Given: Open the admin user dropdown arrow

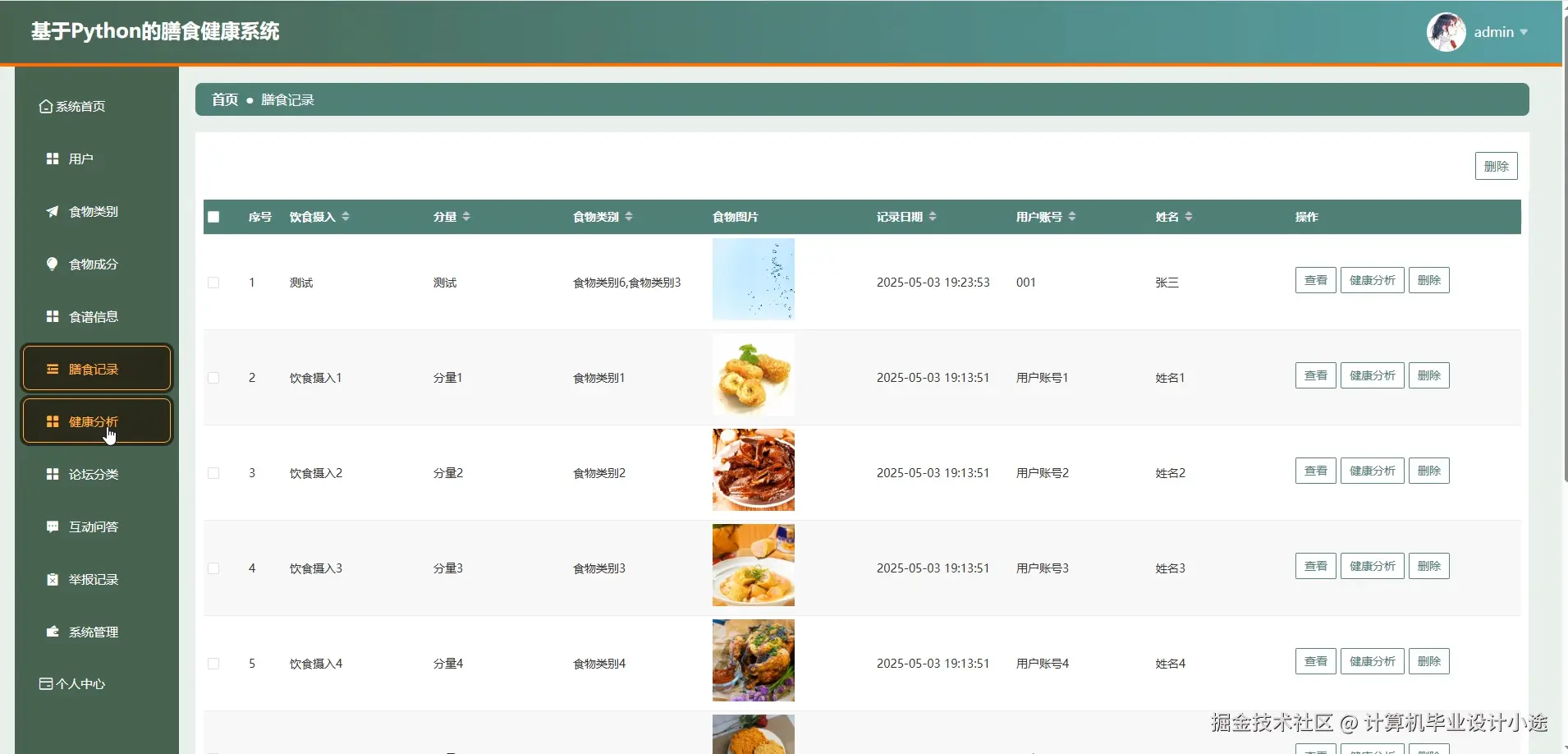Looking at the screenshot, I should (x=1524, y=33).
